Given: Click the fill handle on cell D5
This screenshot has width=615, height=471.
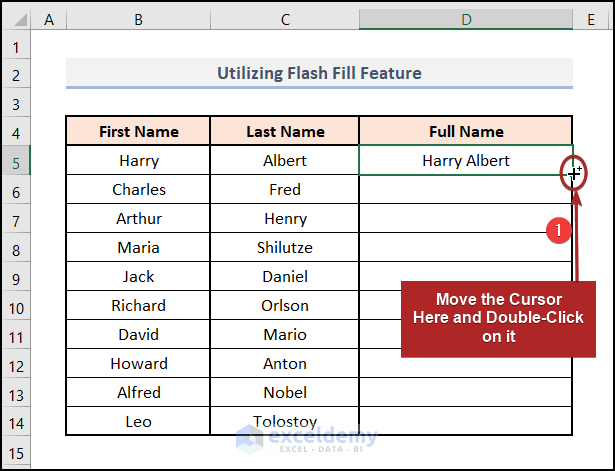Looking at the screenshot, I should tap(573, 175).
